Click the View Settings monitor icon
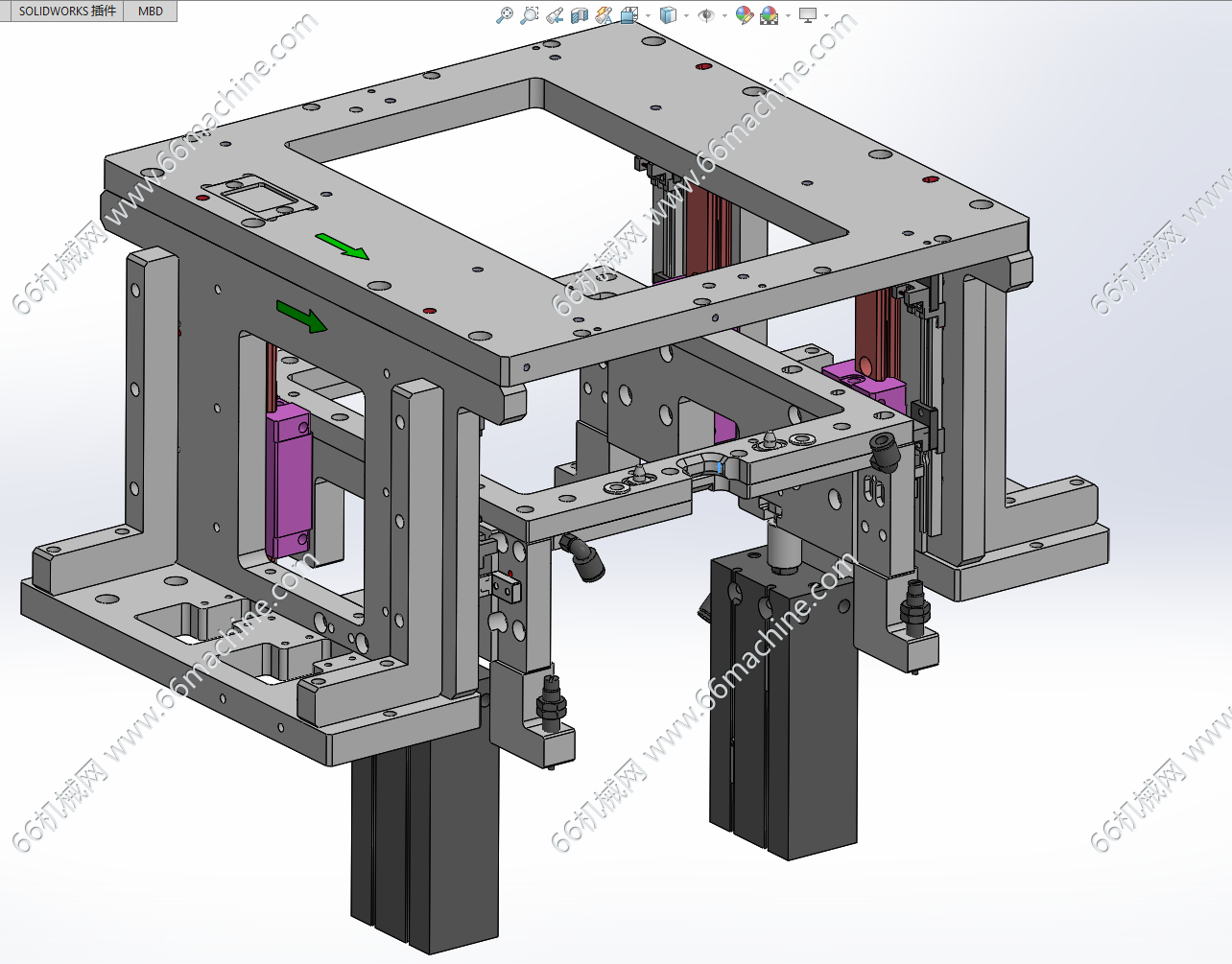1232x964 pixels. (808, 15)
